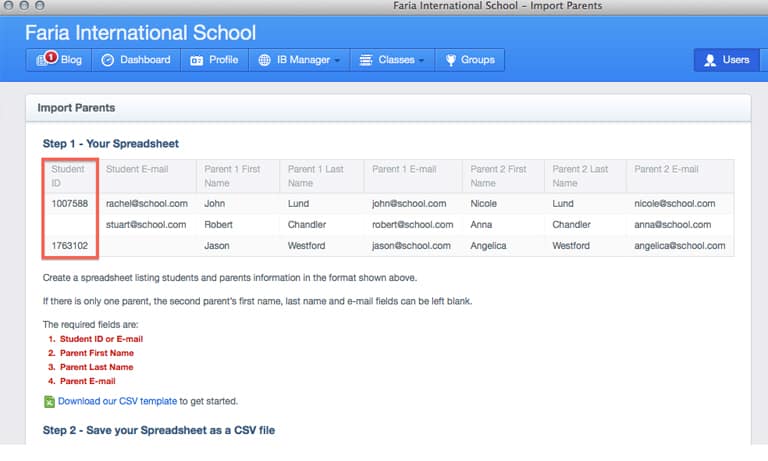Select student ID cell 1763102
The height and width of the screenshot is (461, 768).
(70, 246)
